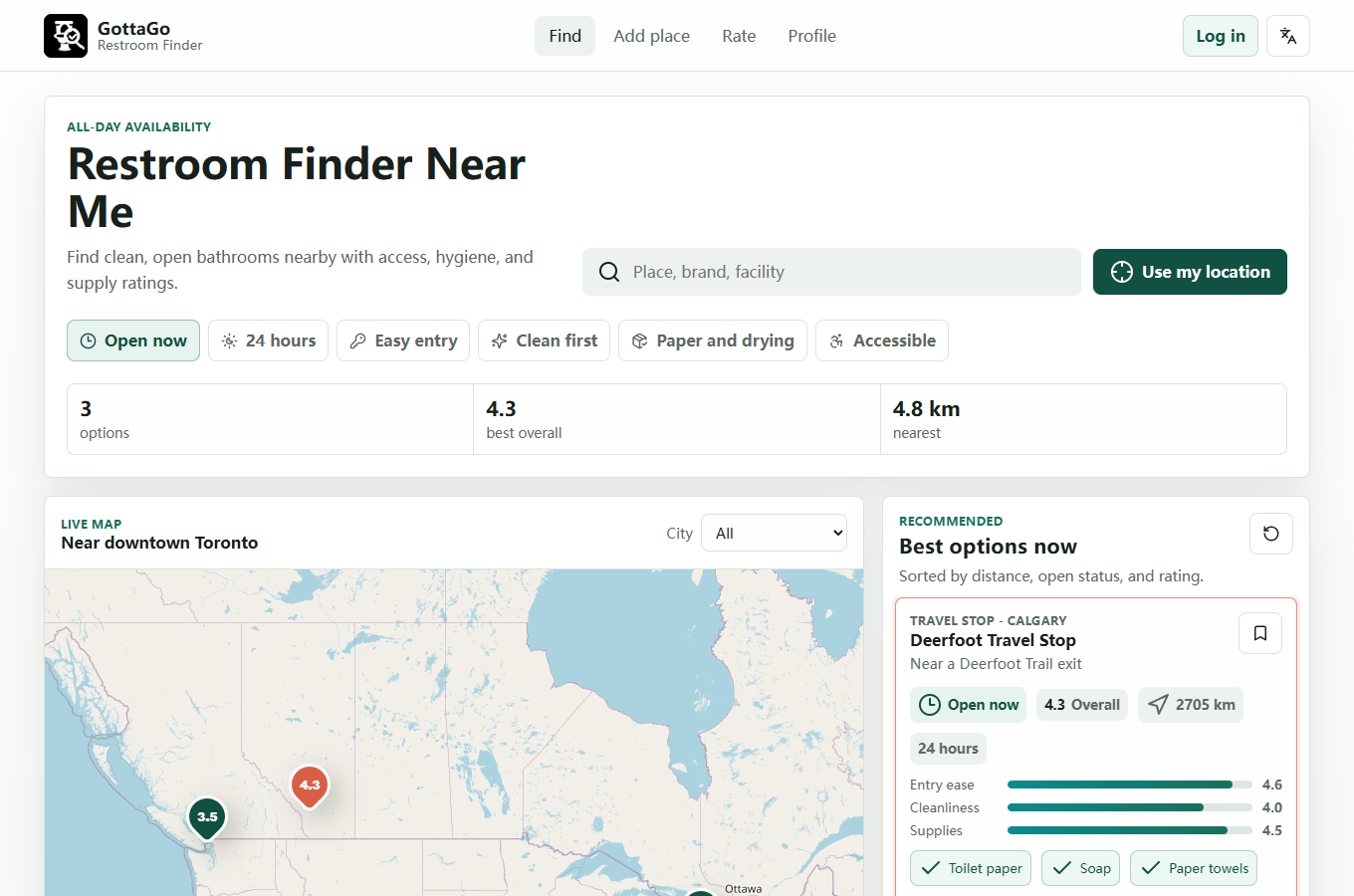Screen dimensions: 1354x896
Task: Click the search magnifier icon
Action: tap(609, 272)
